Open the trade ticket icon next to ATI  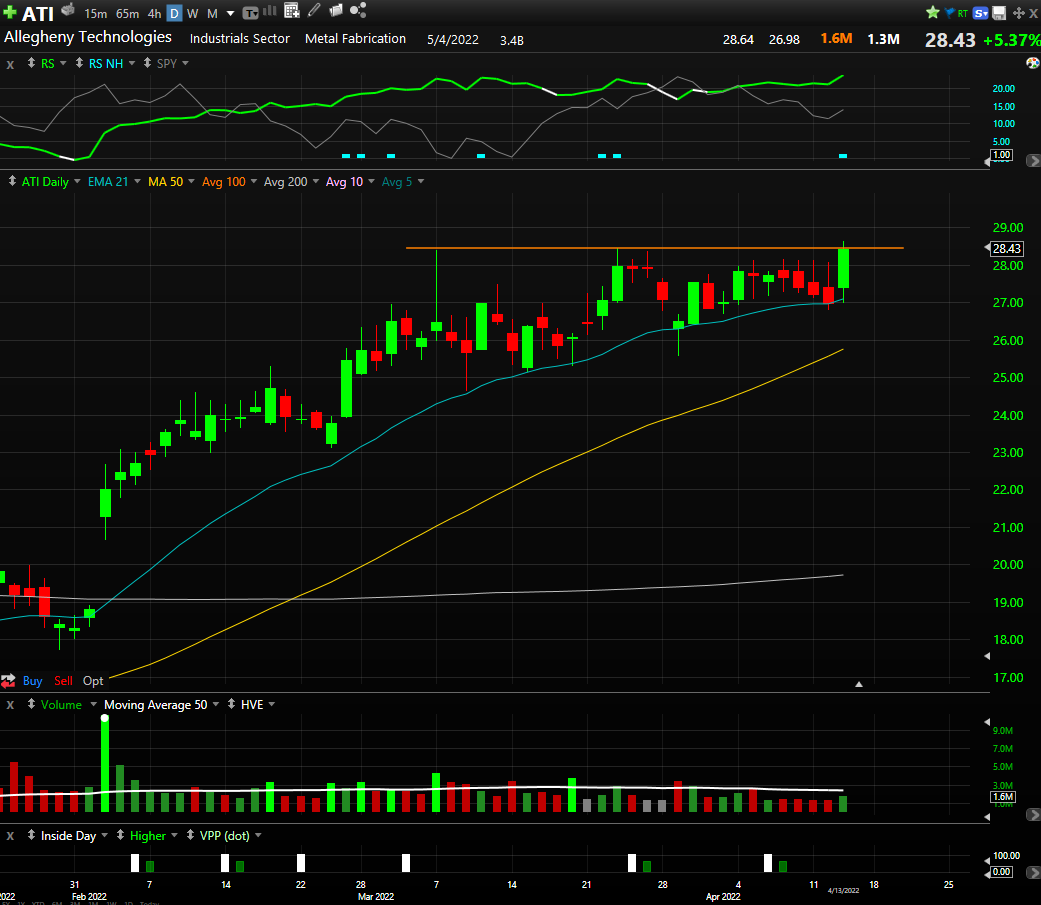(68, 9)
